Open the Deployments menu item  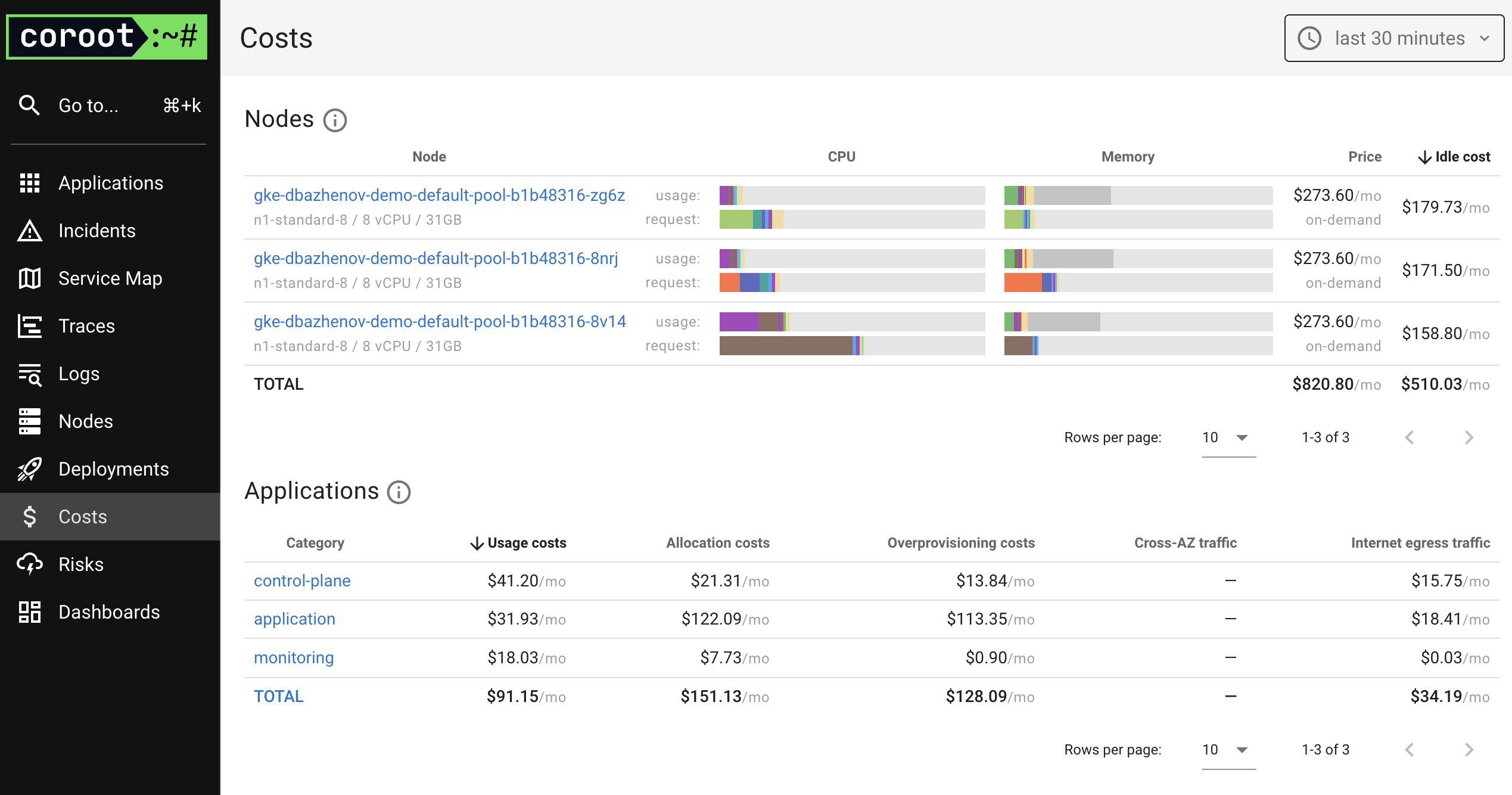(x=110, y=469)
